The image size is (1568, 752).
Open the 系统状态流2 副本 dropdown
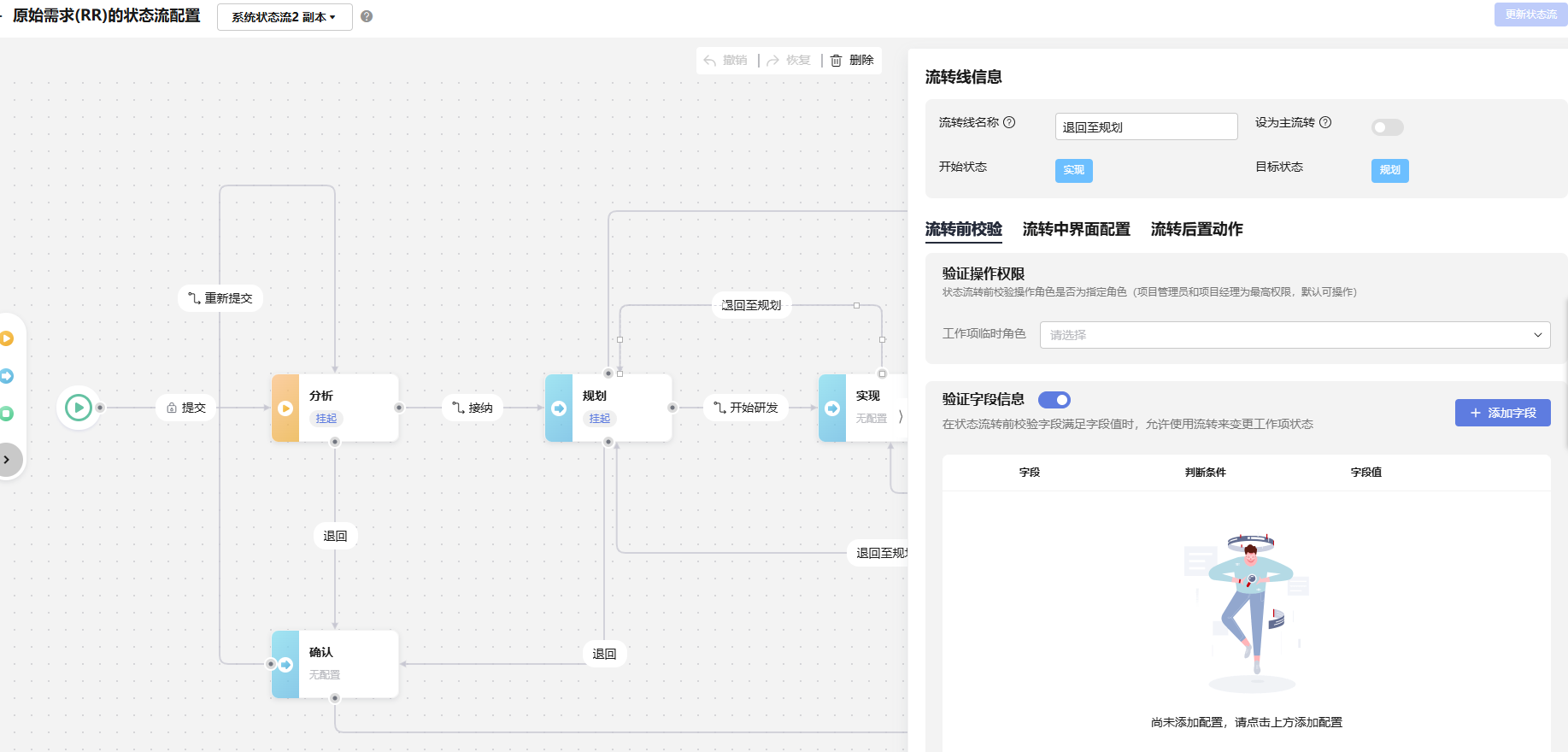pyautogui.click(x=285, y=17)
